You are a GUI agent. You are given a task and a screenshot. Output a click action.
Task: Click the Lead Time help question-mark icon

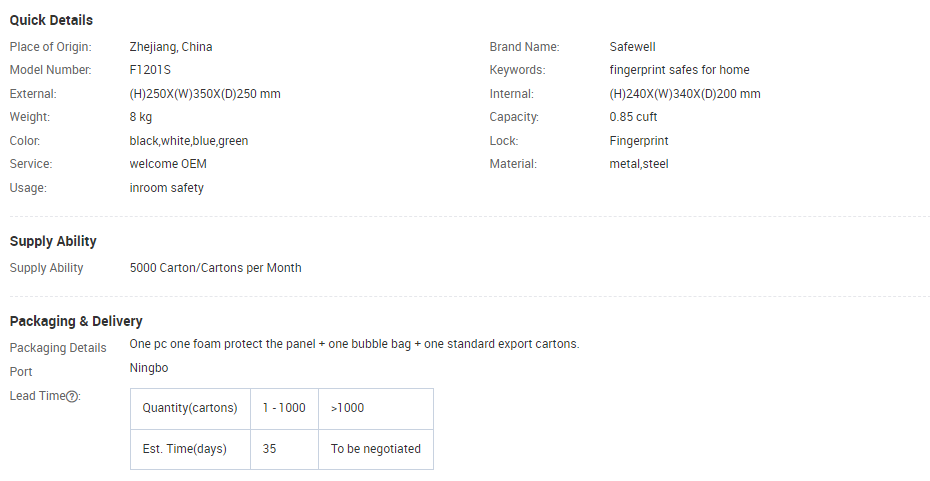pyautogui.click(x=72, y=396)
